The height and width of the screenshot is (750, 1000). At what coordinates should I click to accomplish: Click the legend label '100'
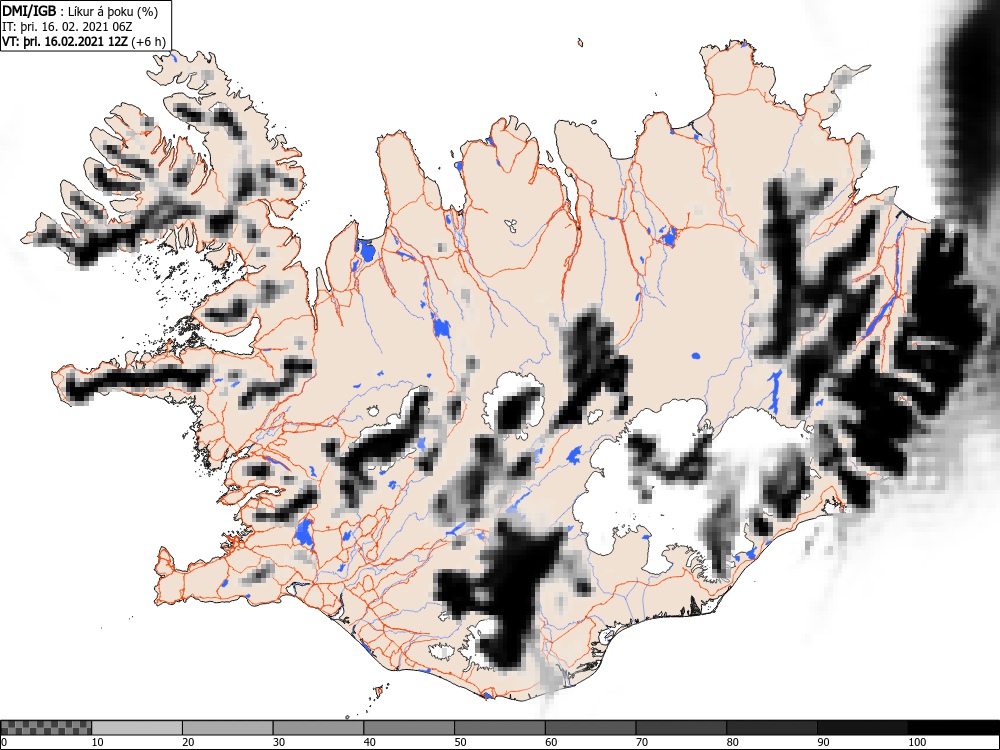[916, 742]
